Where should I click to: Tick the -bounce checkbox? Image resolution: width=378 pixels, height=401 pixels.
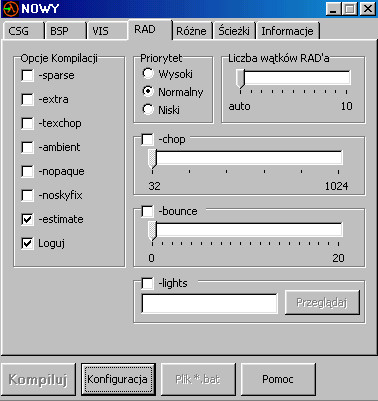147,211
